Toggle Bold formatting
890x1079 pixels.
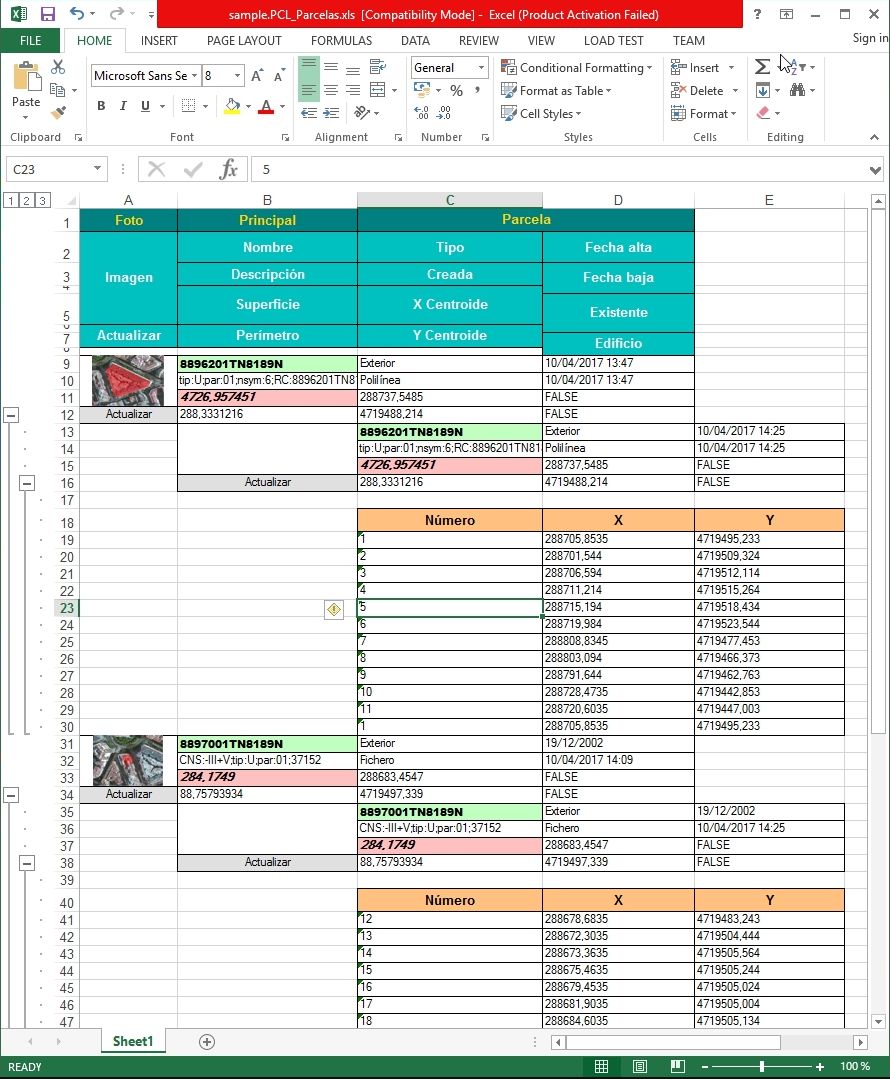tap(101, 106)
